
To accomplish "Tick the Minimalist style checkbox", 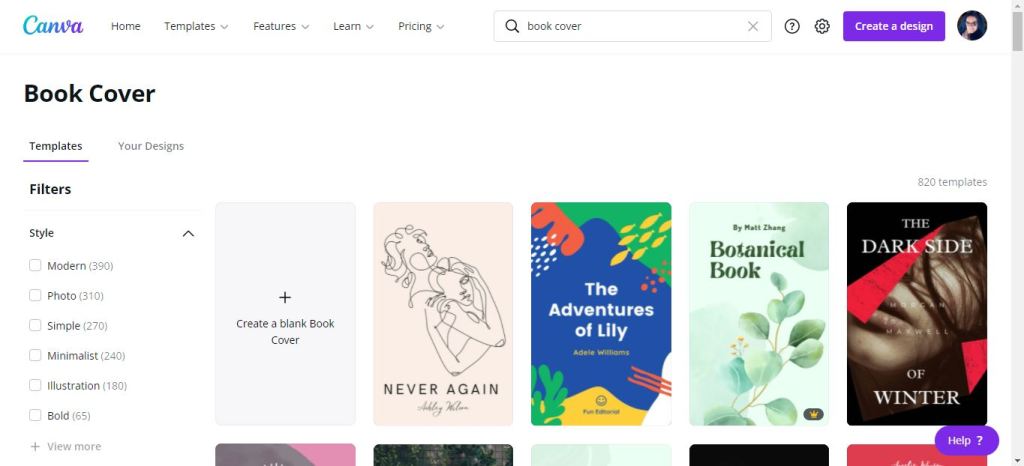I will (x=35, y=356).
